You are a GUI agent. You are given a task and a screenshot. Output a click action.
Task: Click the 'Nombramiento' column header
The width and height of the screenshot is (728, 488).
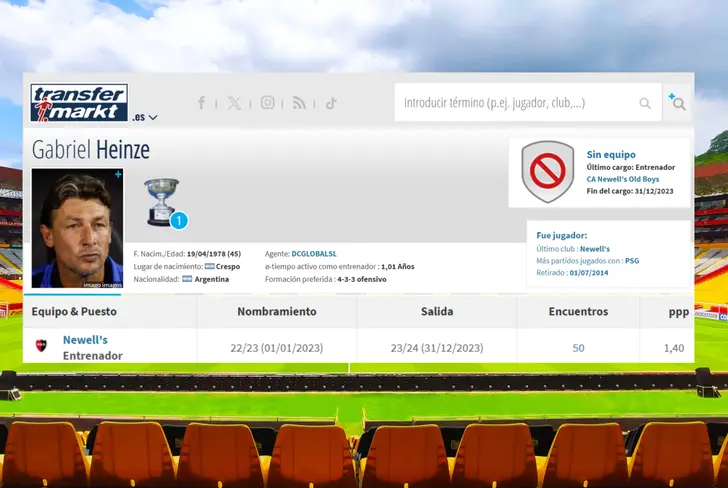coord(277,312)
